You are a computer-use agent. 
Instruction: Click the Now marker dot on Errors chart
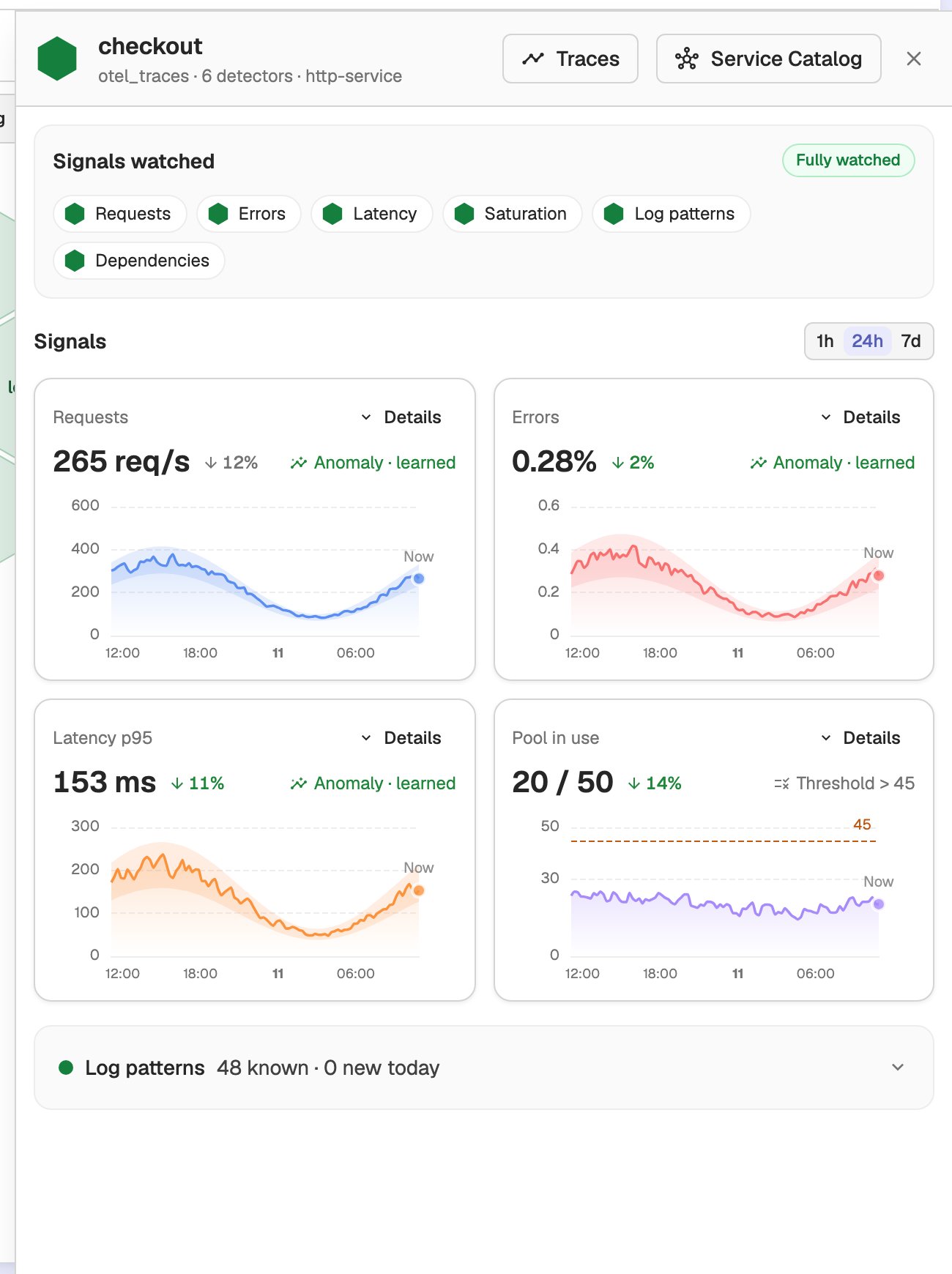click(x=879, y=575)
